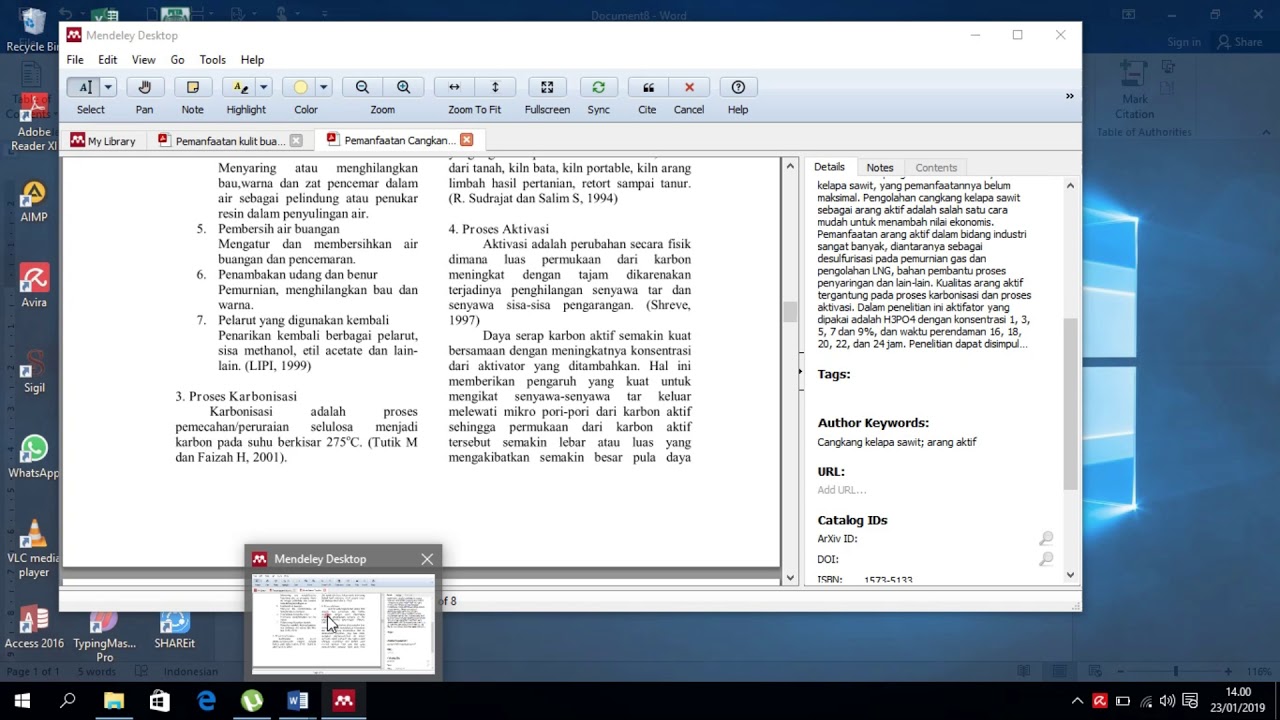The height and width of the screenshot is (720, 1280).
Task: Open the Select tool dropdown arrow
Action: (108, 87)
